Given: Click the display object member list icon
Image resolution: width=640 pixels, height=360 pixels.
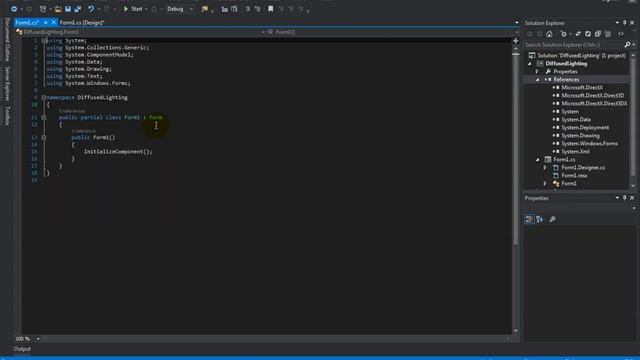Looking at the screenshot, I should [224, 9].
